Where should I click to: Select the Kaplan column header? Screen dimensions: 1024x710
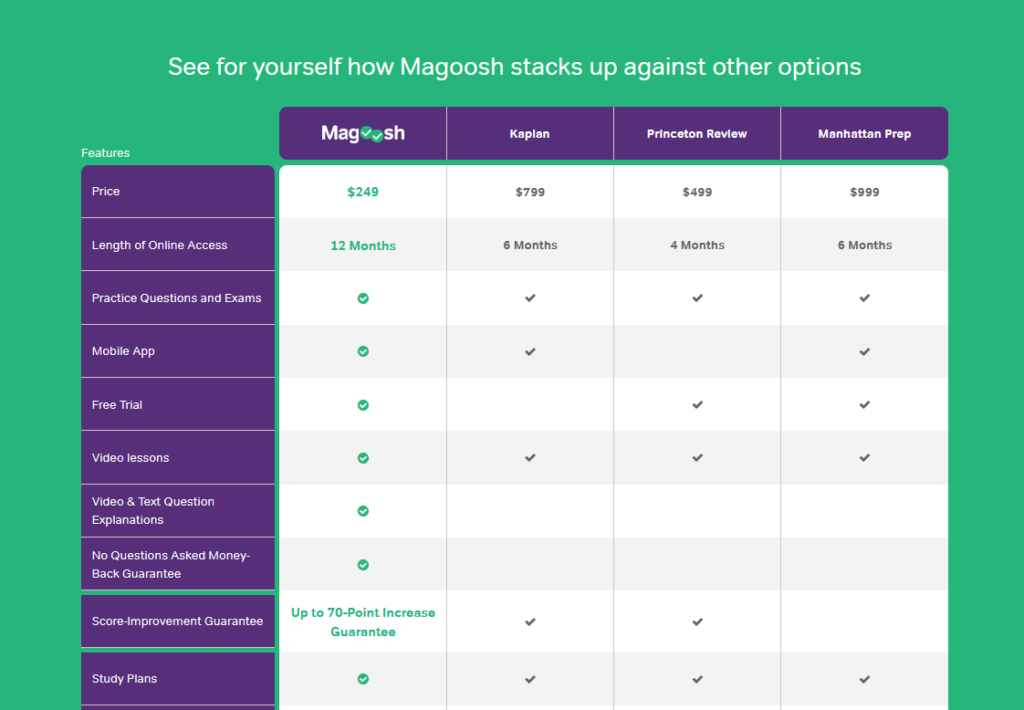point(530,134)
